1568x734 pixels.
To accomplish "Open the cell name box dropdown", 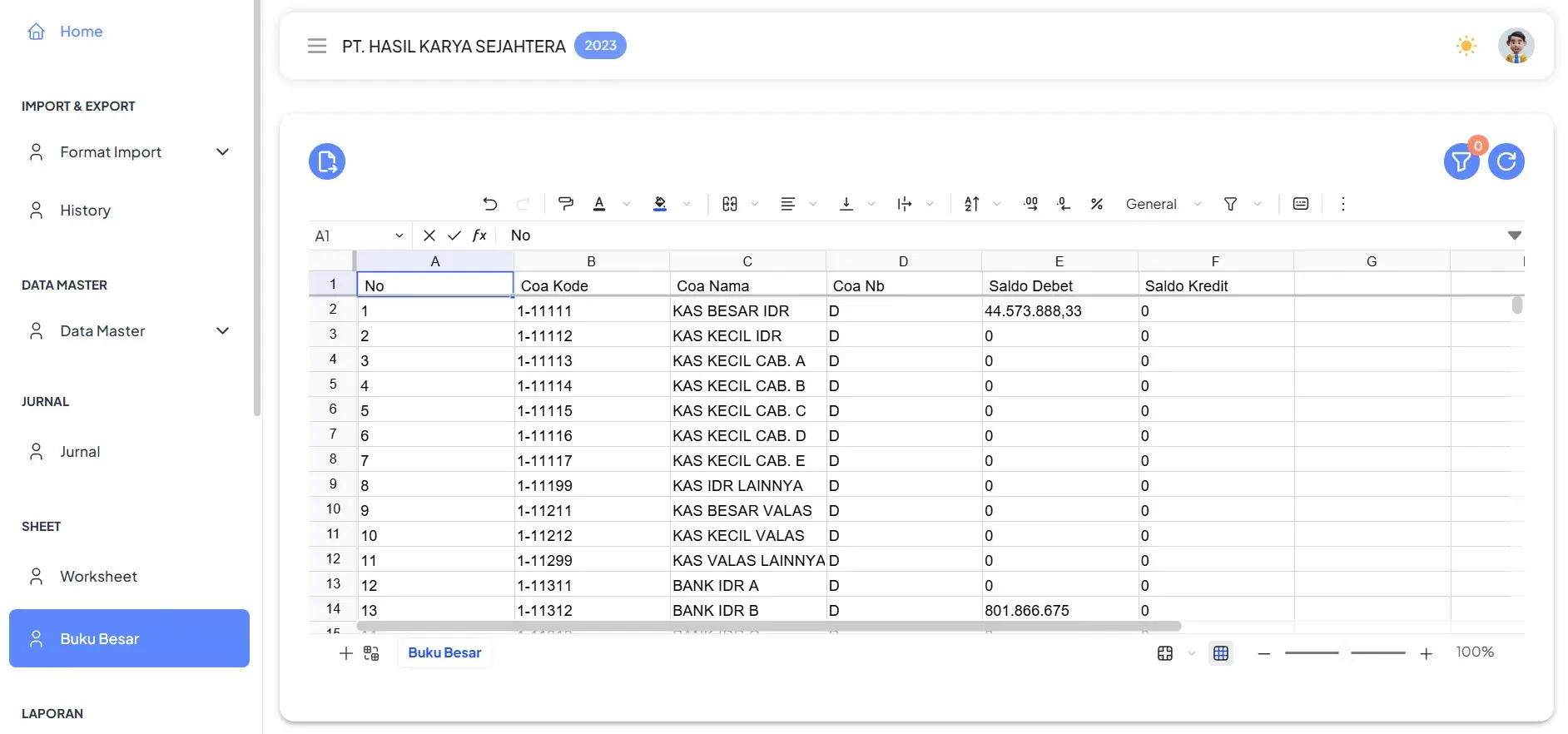I will (x=399, y=236).
